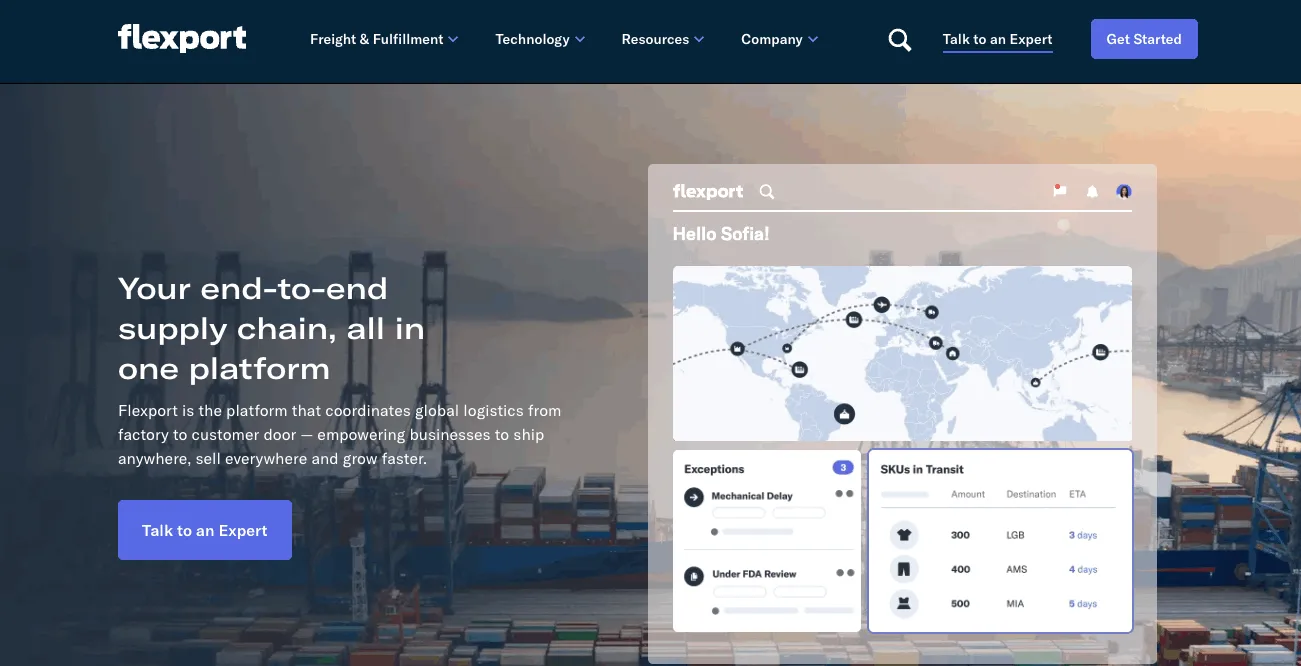
Task: Click the SKUs in Transit card
Action: tap(1000, 541)
